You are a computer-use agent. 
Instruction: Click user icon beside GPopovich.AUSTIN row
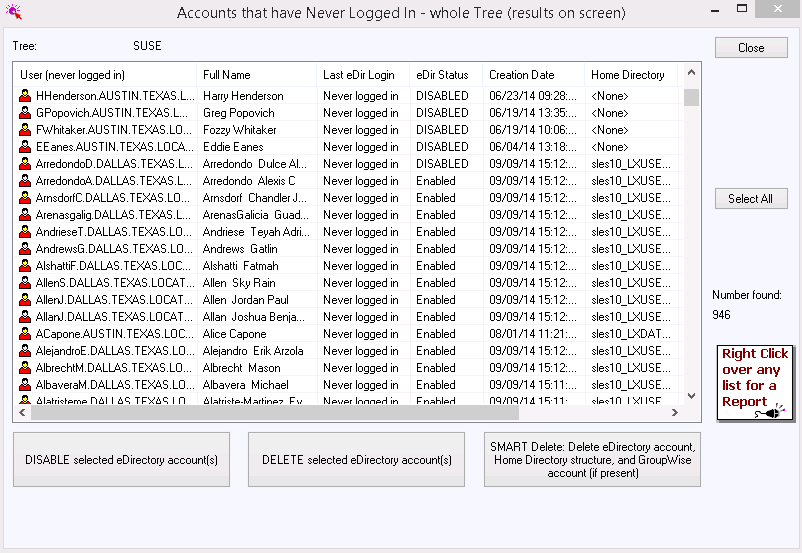click(x=26, y=113)
